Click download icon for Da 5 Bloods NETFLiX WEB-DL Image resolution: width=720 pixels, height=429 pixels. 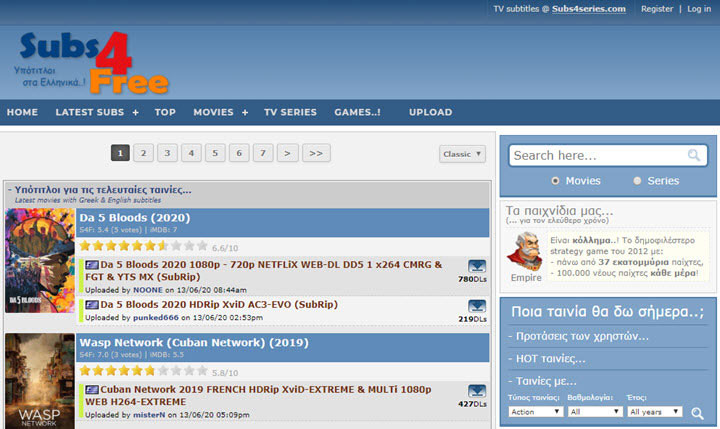click(477, 266)
